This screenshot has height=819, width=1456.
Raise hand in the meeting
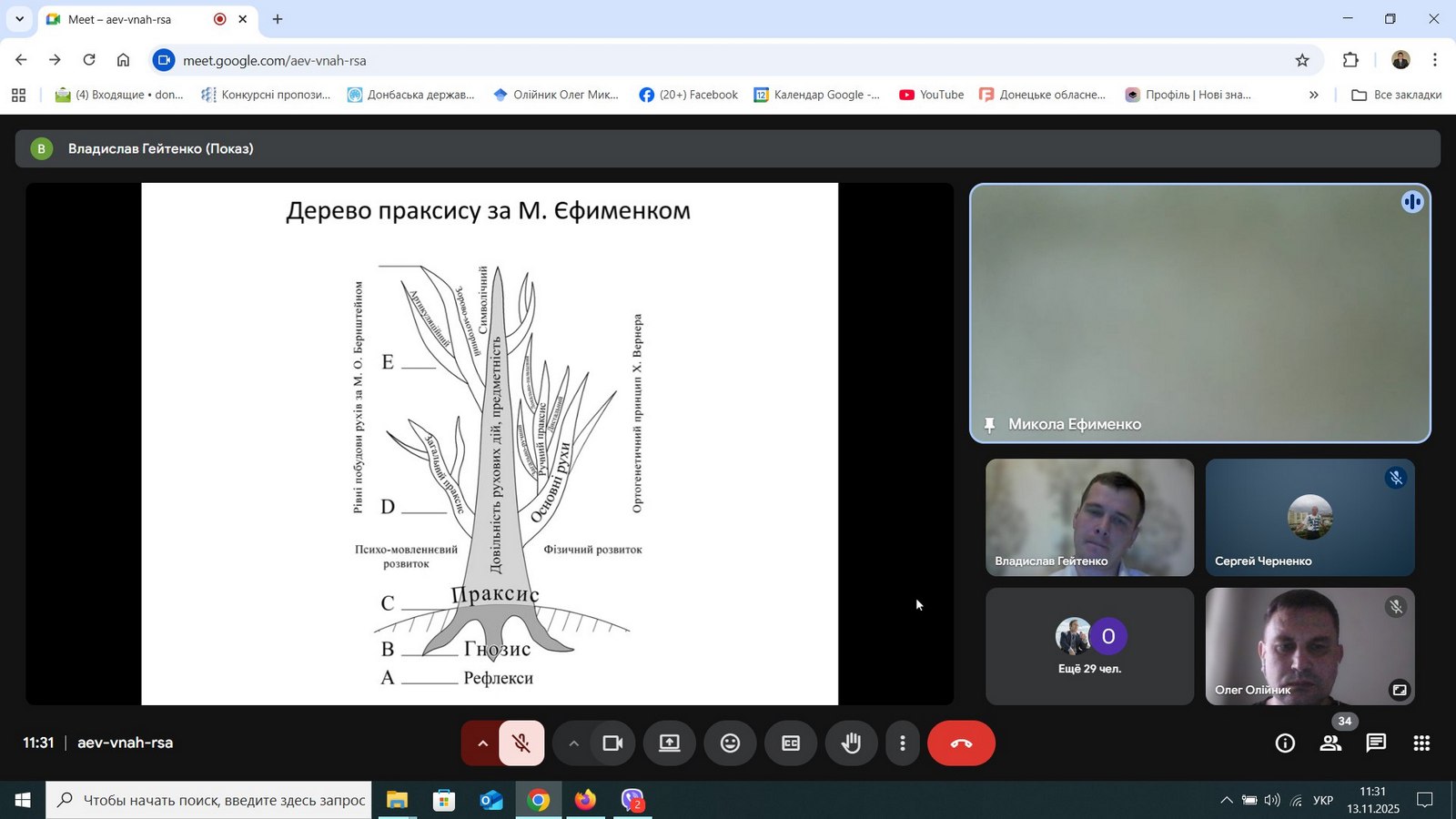(x=851, y=743)
